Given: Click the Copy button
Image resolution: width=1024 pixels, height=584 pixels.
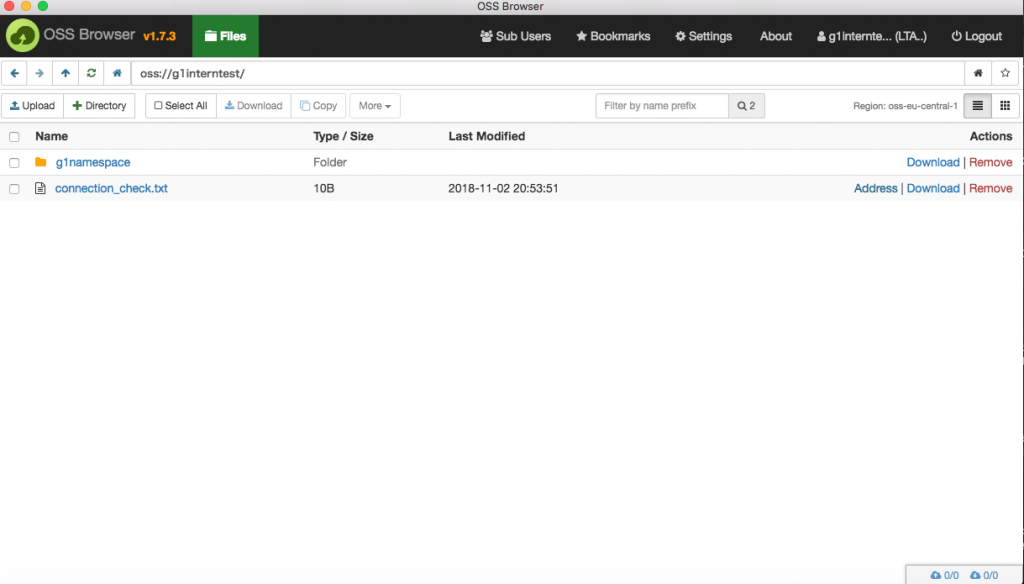Looking at the screenshot, I should [x=319, y=106].
